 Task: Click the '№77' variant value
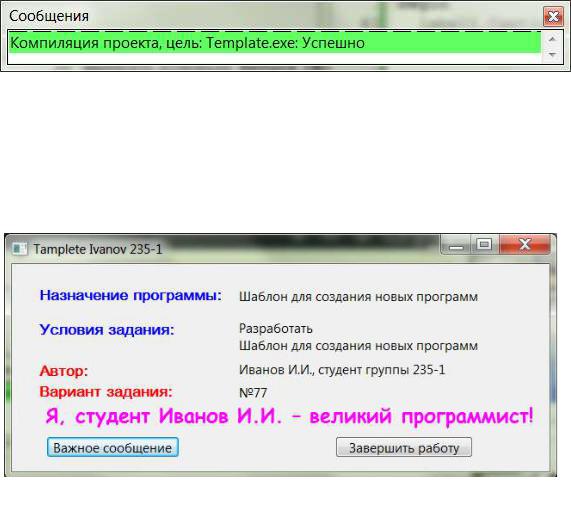(x=253, y=393)
